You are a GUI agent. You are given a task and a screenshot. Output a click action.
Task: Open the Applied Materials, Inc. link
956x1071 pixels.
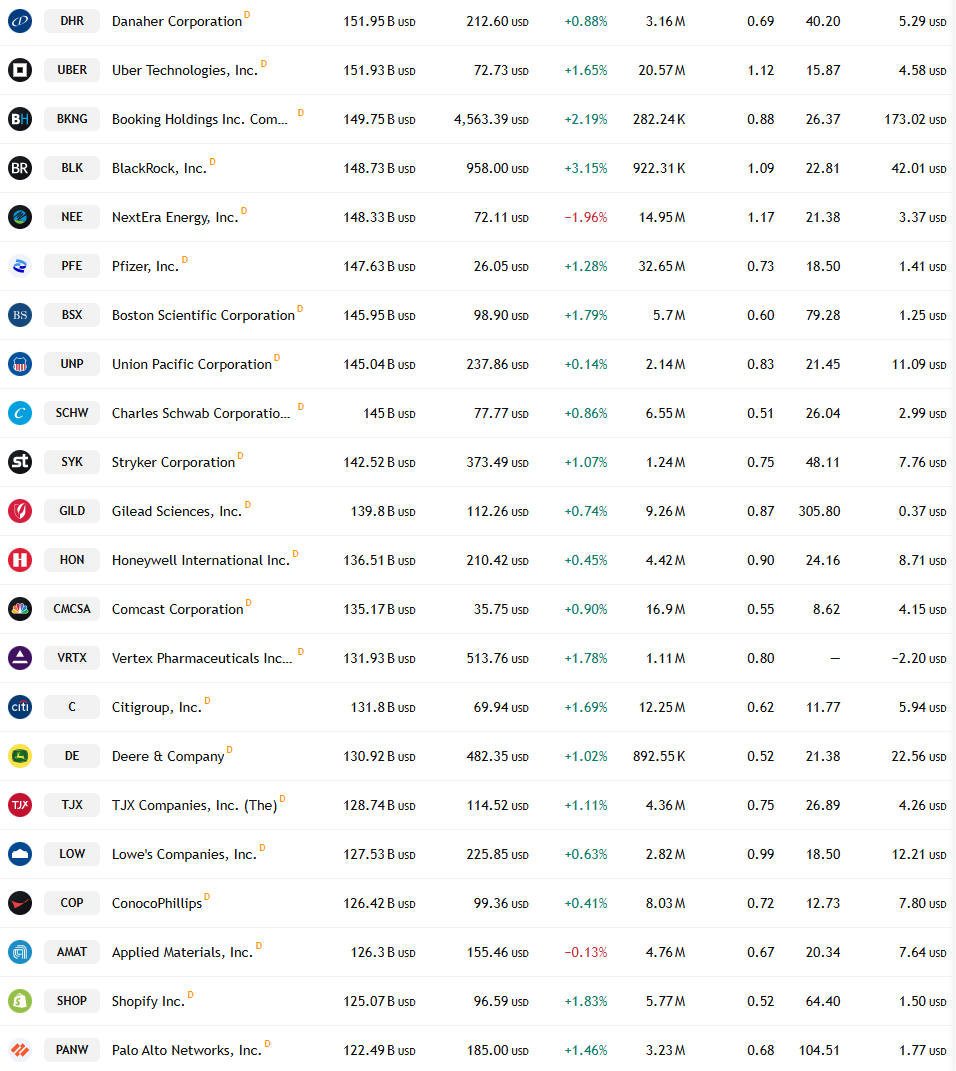point(182,953)
